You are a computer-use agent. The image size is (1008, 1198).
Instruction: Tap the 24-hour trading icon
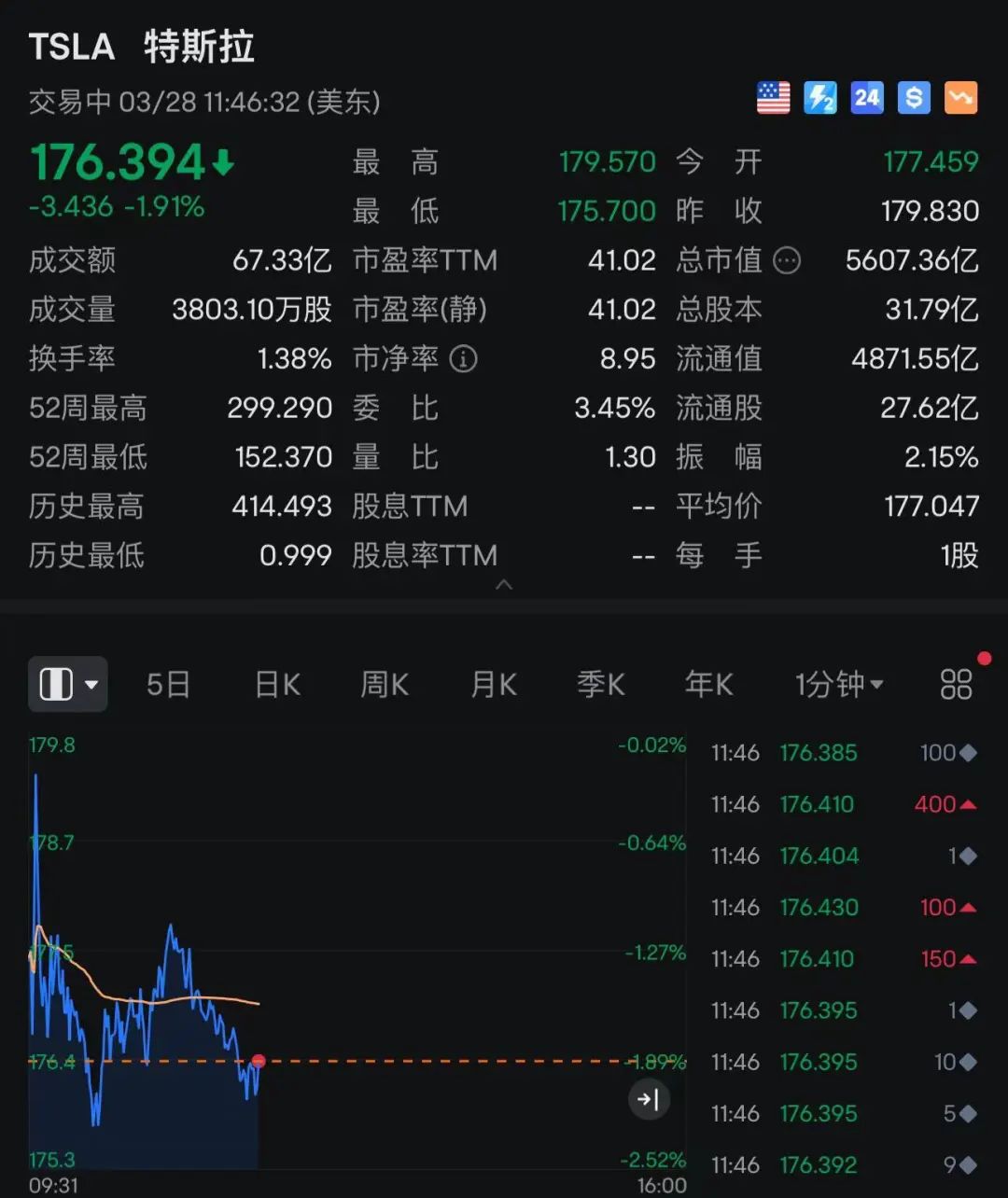pos(866,98)
